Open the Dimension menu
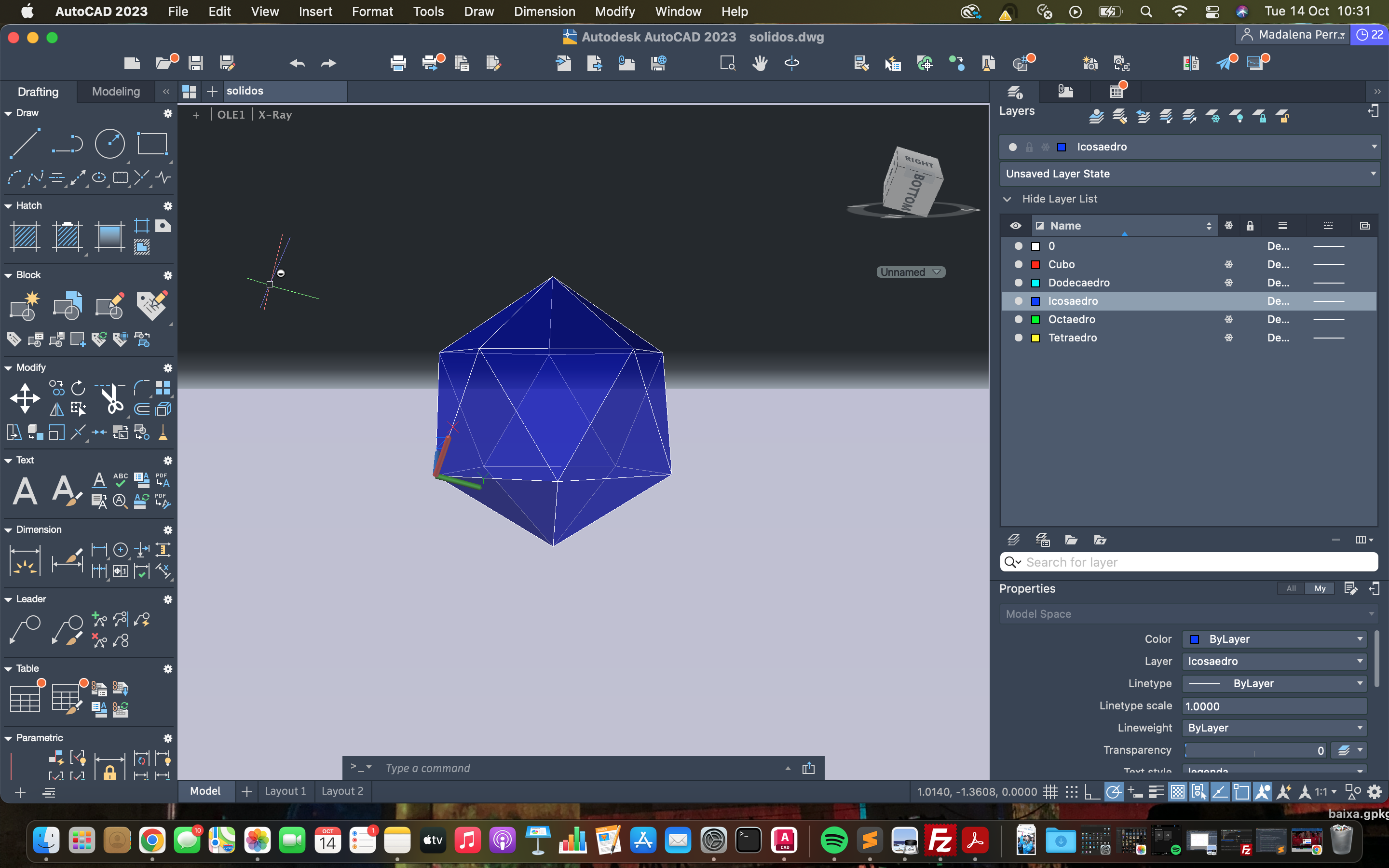The height and width of the screenshot is (868, 1389). coord(544,12)
